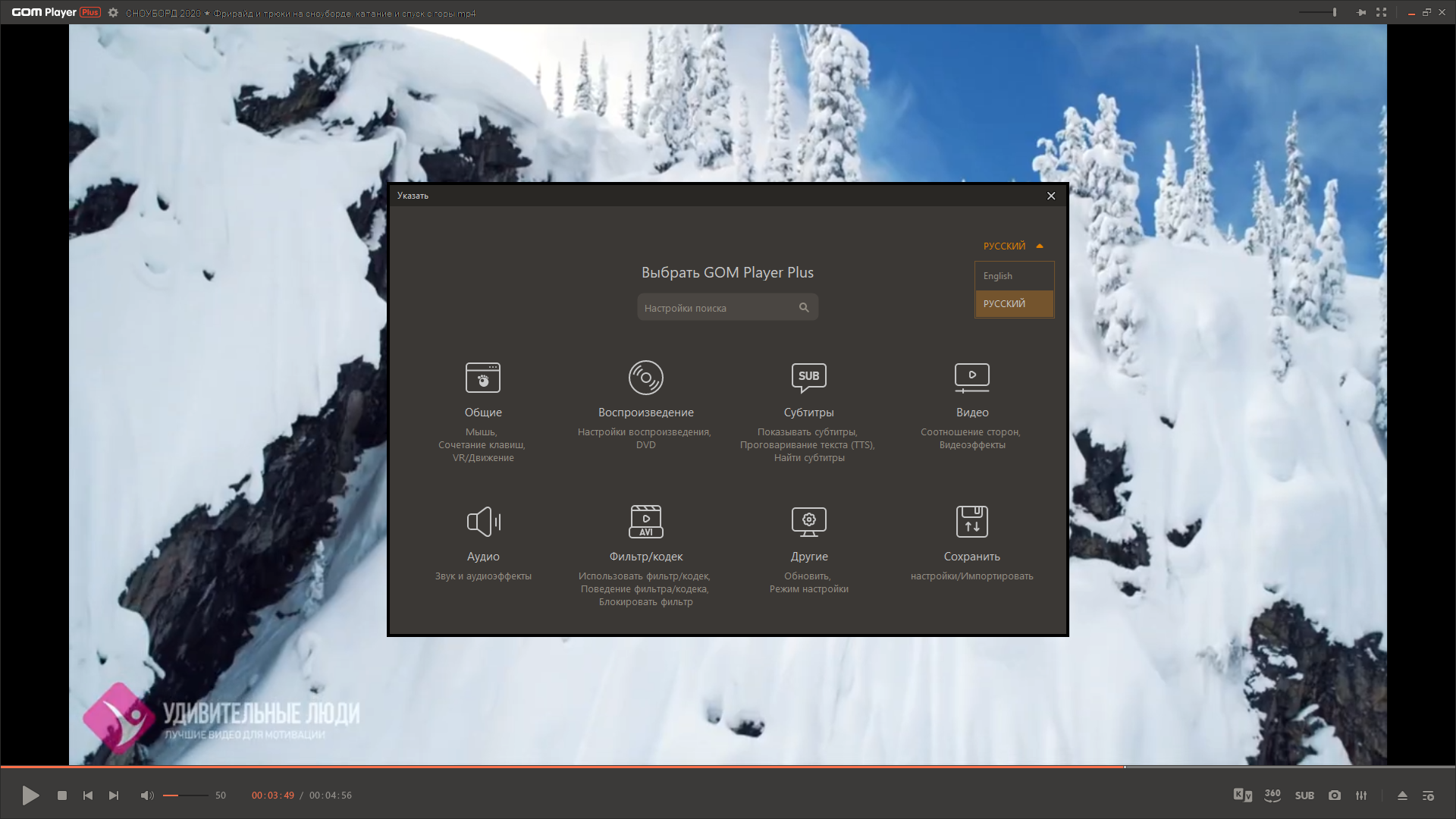Click the Настройки поиска search field
This screenshot has width=1456, height=819.
(727, 307)
